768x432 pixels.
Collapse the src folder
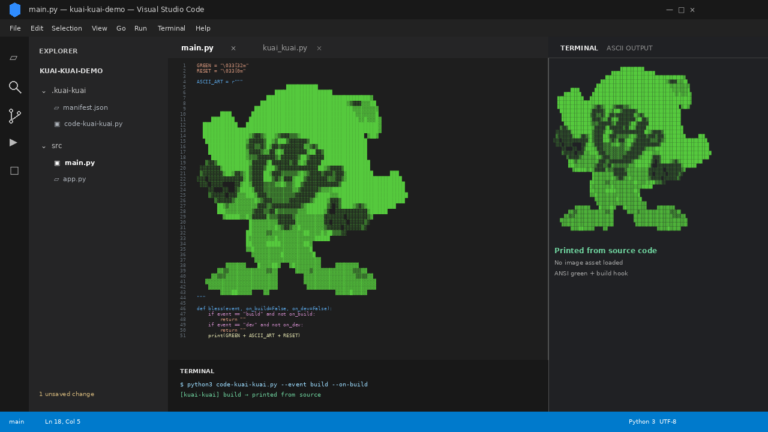coord(44,146)
